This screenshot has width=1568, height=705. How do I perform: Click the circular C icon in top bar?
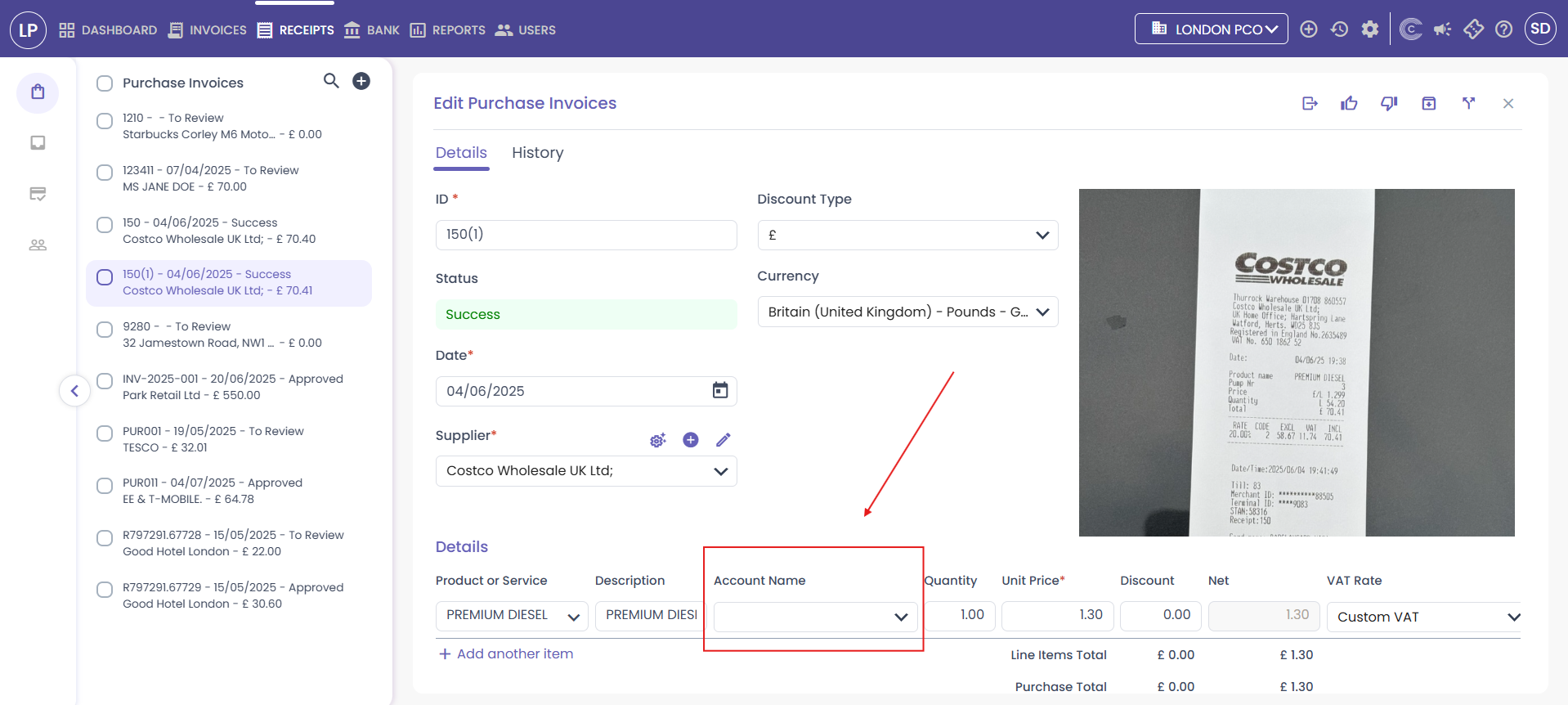click(1411, 29)
